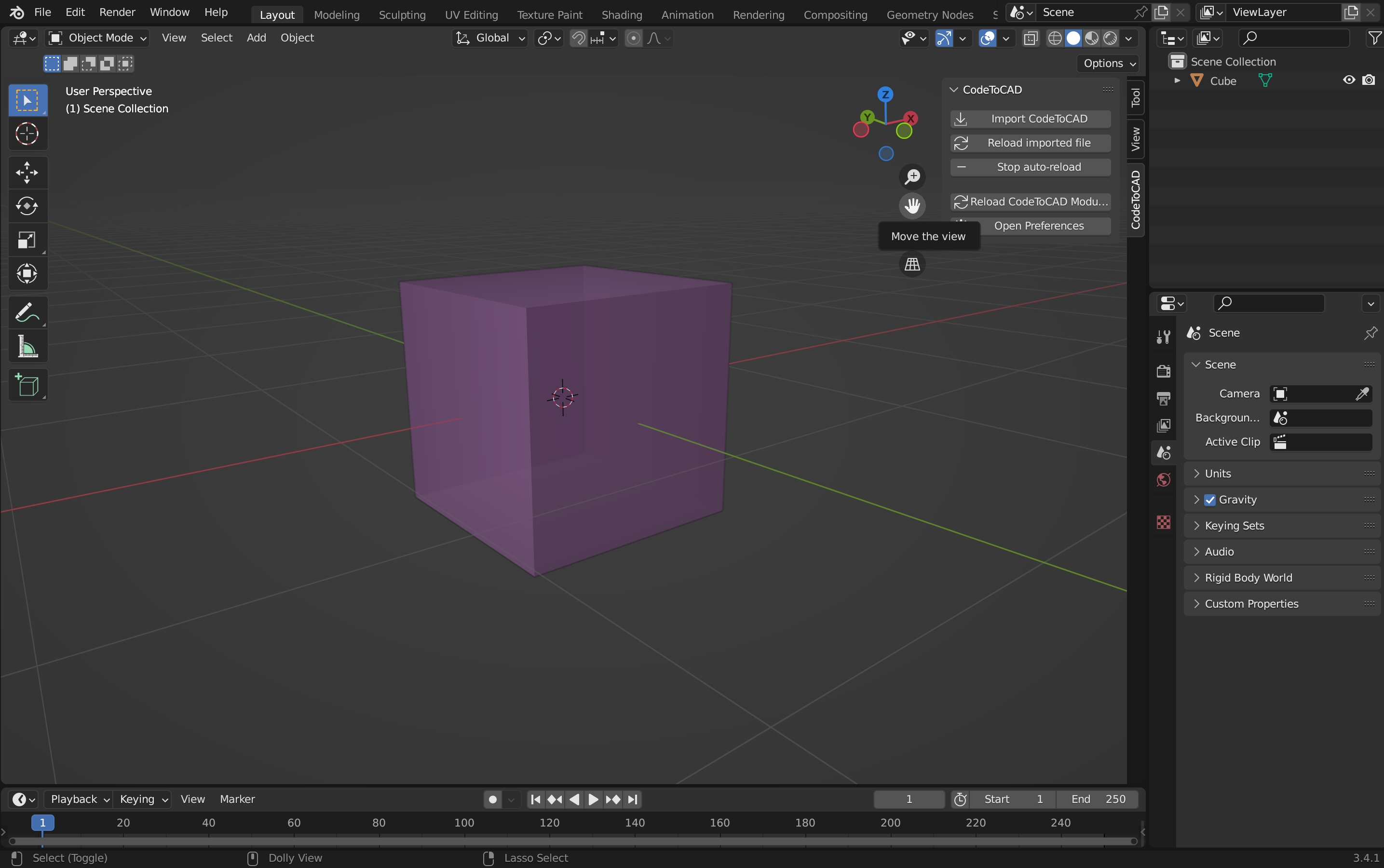
Task: Click Reload imported file button
Action: (x=1031, y=143)
